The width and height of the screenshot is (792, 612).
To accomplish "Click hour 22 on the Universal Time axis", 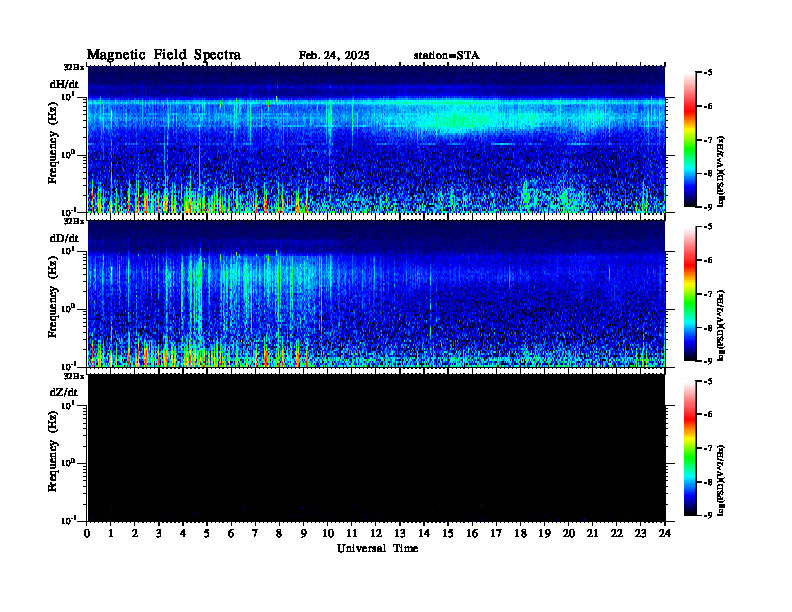I will pyautogui.click(x=617, y=533).
